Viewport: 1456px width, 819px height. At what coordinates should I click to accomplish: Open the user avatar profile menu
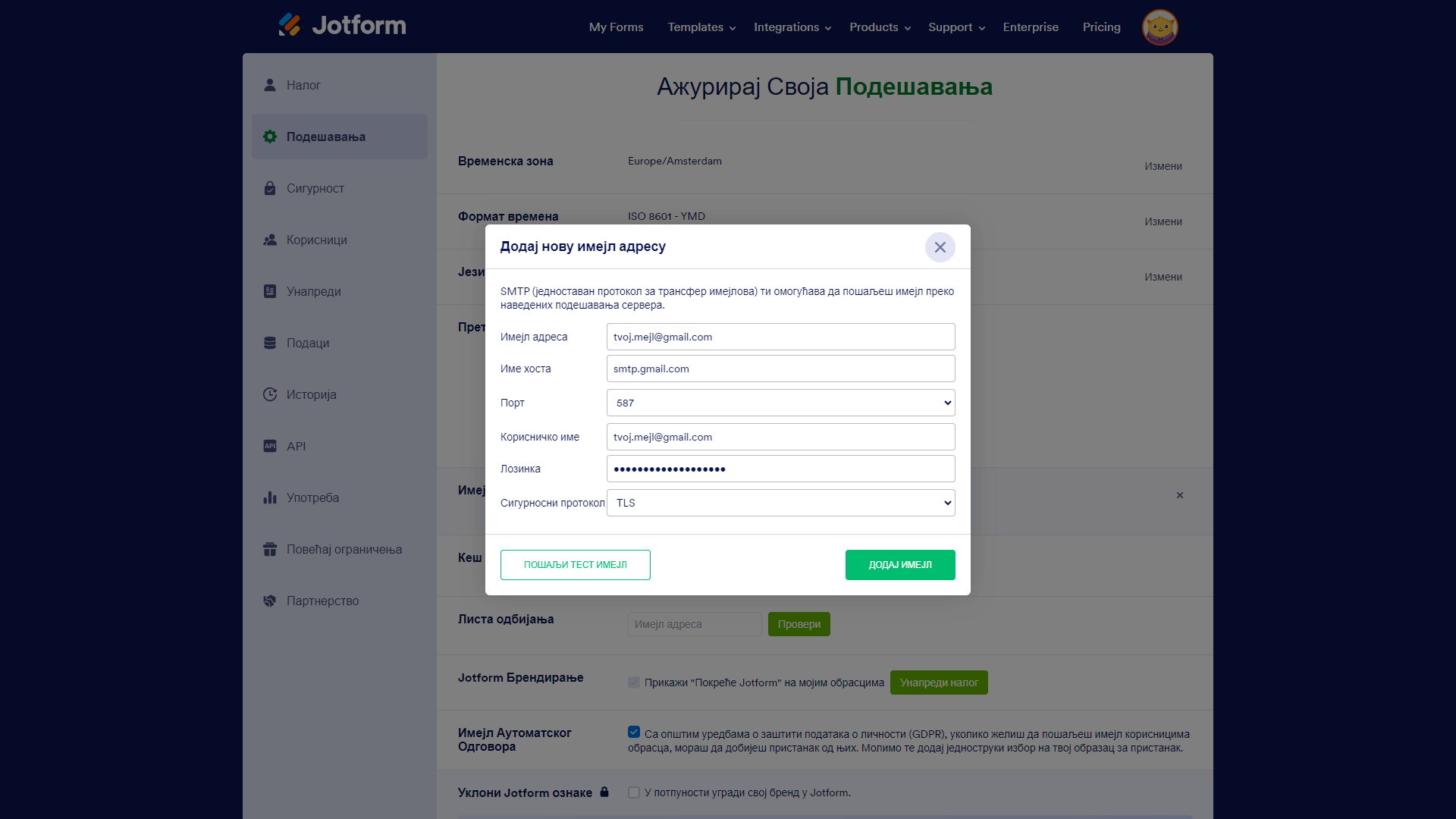(1159, 27)
